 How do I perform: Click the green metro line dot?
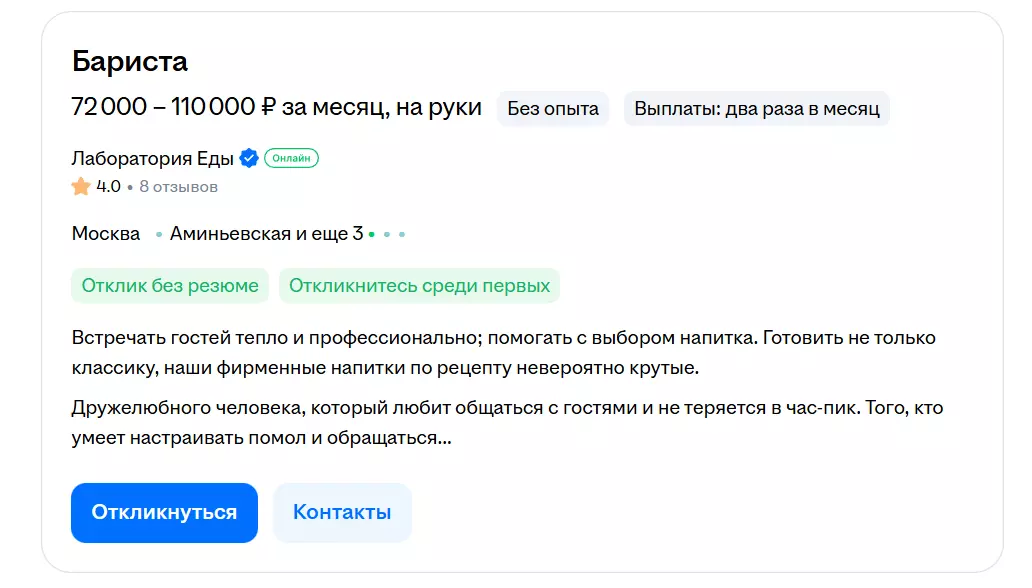click(372, 235)
